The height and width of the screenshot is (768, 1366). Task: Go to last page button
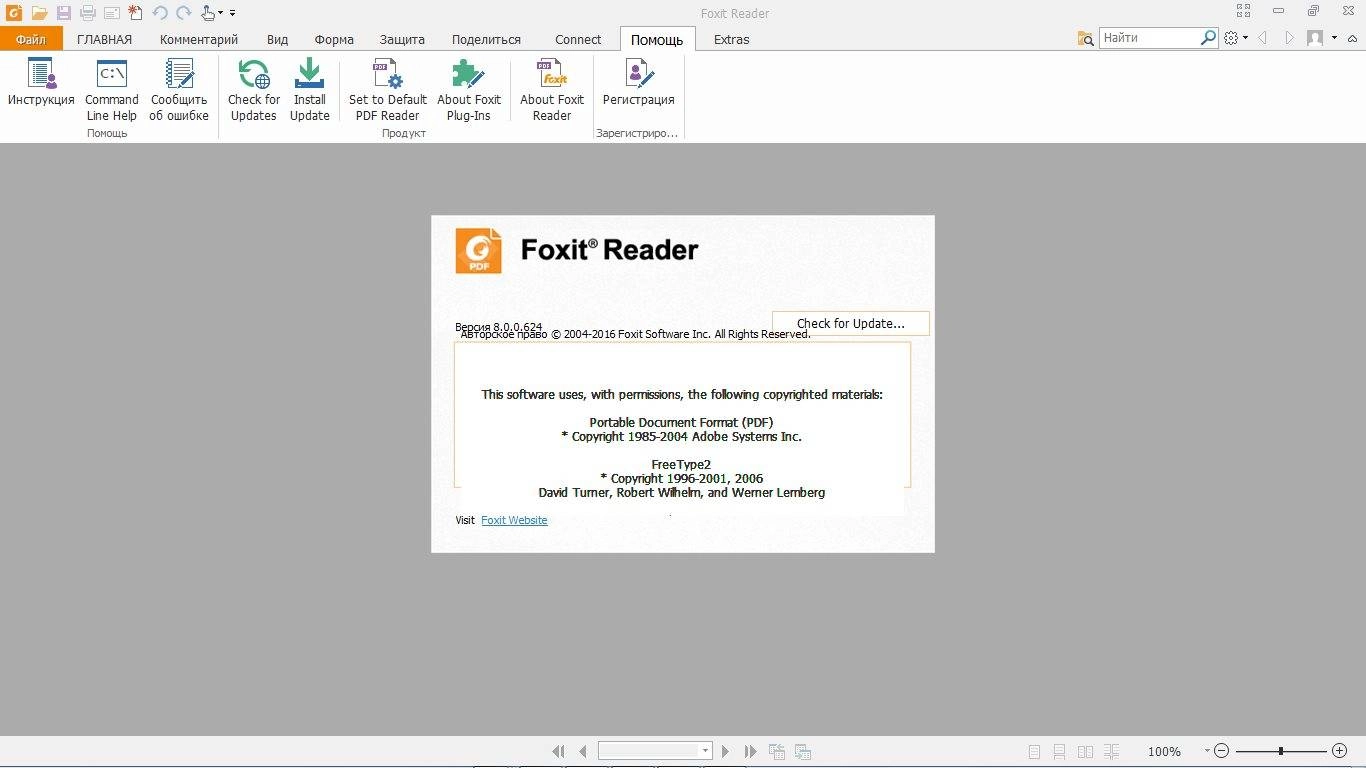pos(750,751)
